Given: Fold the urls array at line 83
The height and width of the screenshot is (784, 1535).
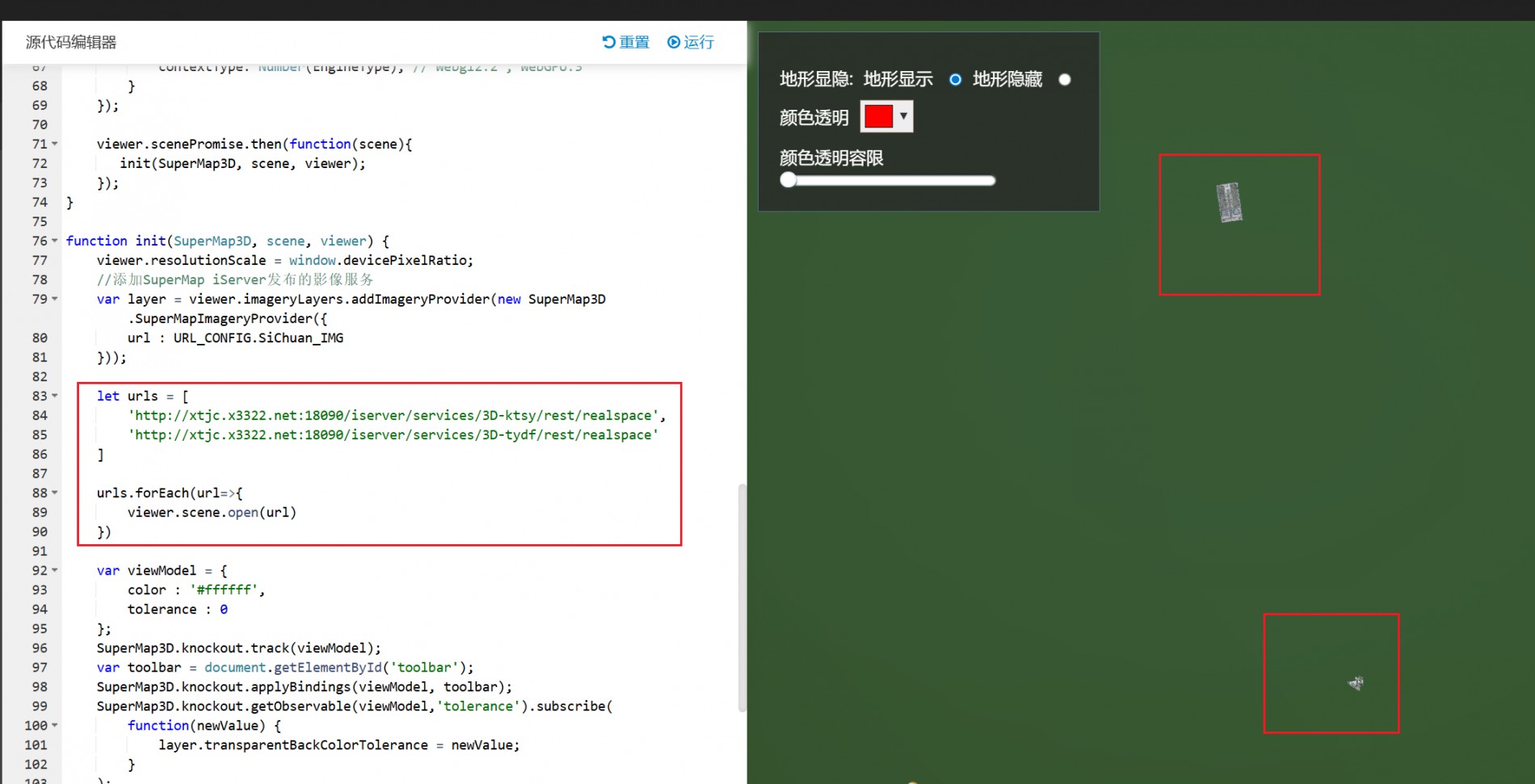Looking at the screenshot, I should coord(55,396).
